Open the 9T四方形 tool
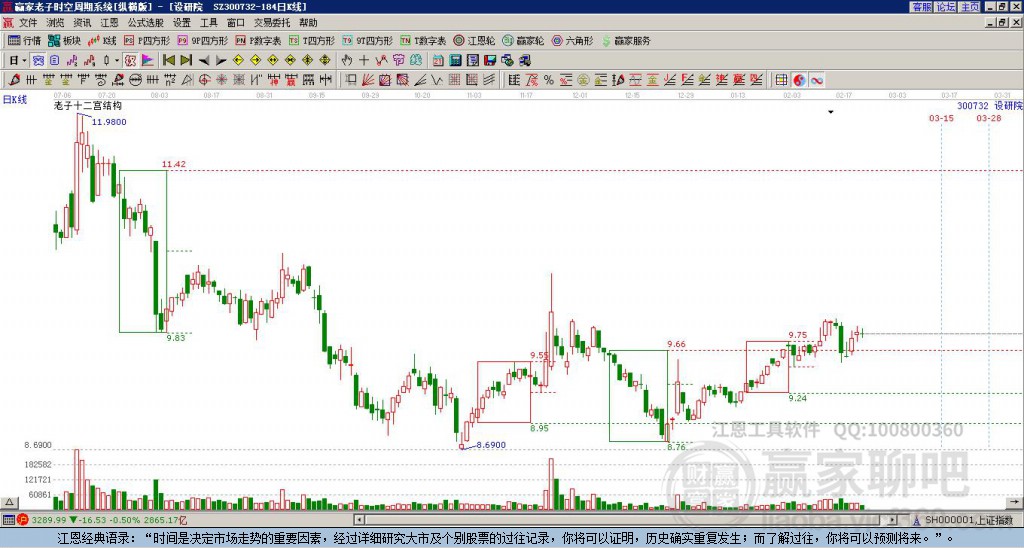 coord(368,40)
